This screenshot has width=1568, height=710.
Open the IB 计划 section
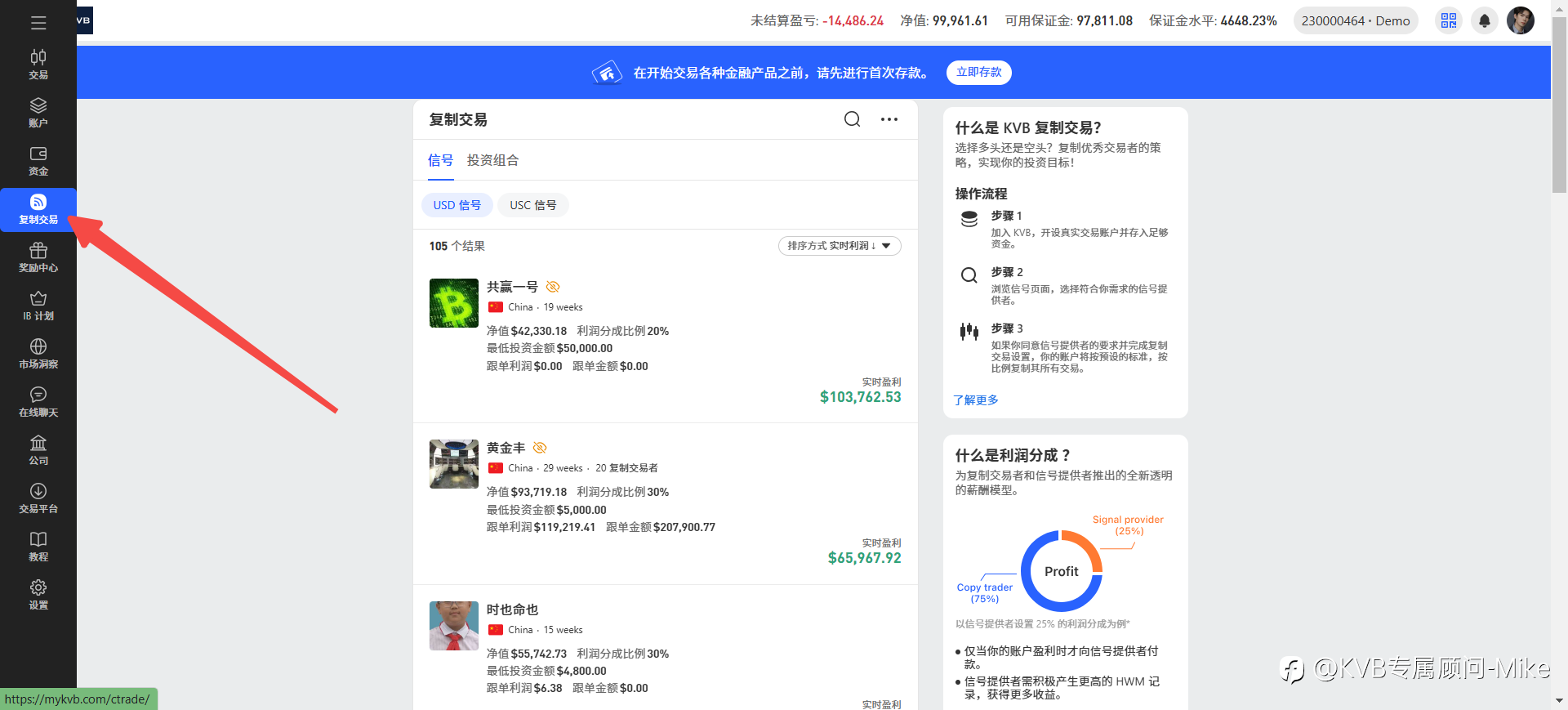pyautogui.click(x=38, y=306)
